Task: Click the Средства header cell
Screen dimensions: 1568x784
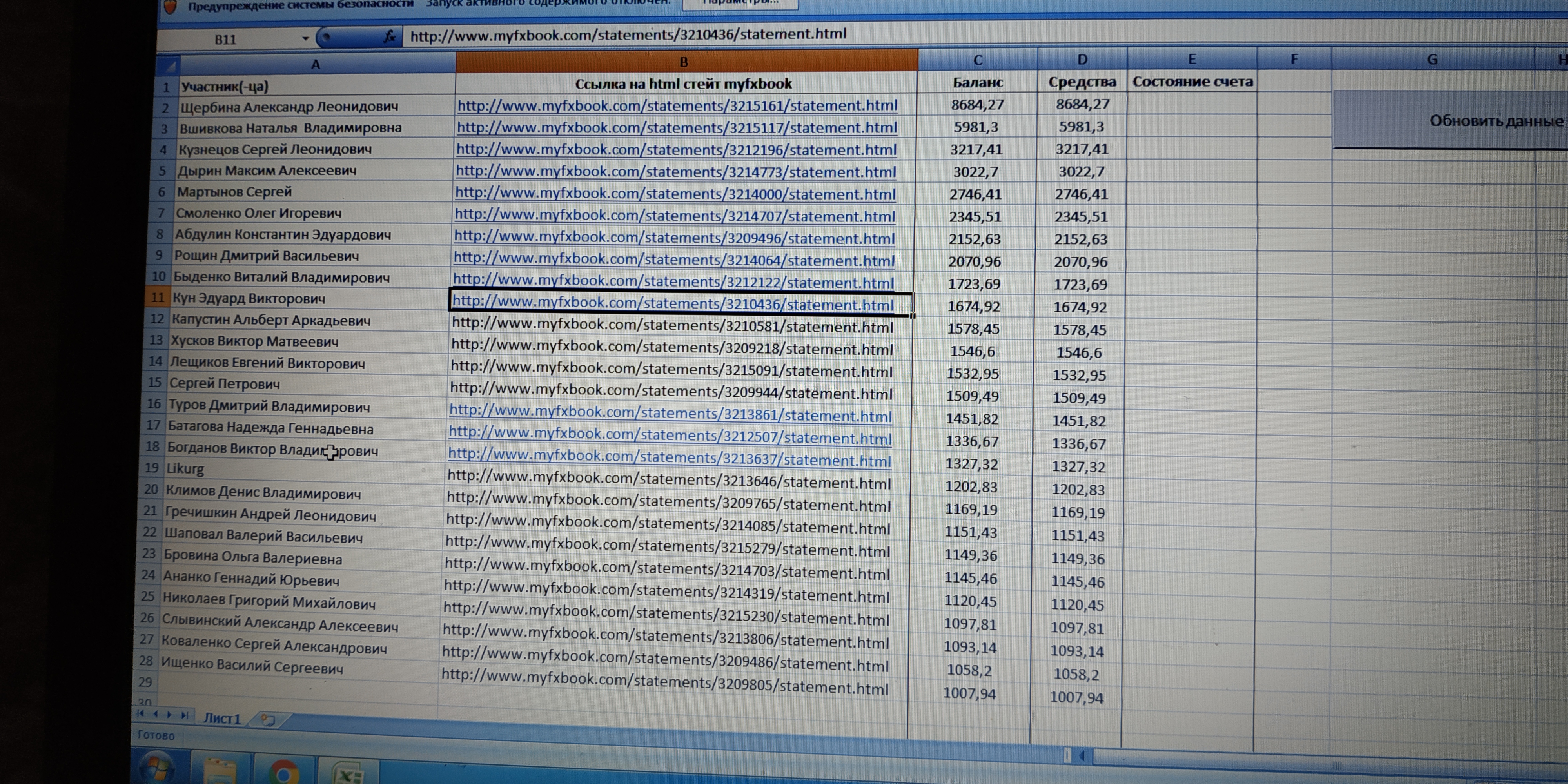Action: pos(1082,82)
